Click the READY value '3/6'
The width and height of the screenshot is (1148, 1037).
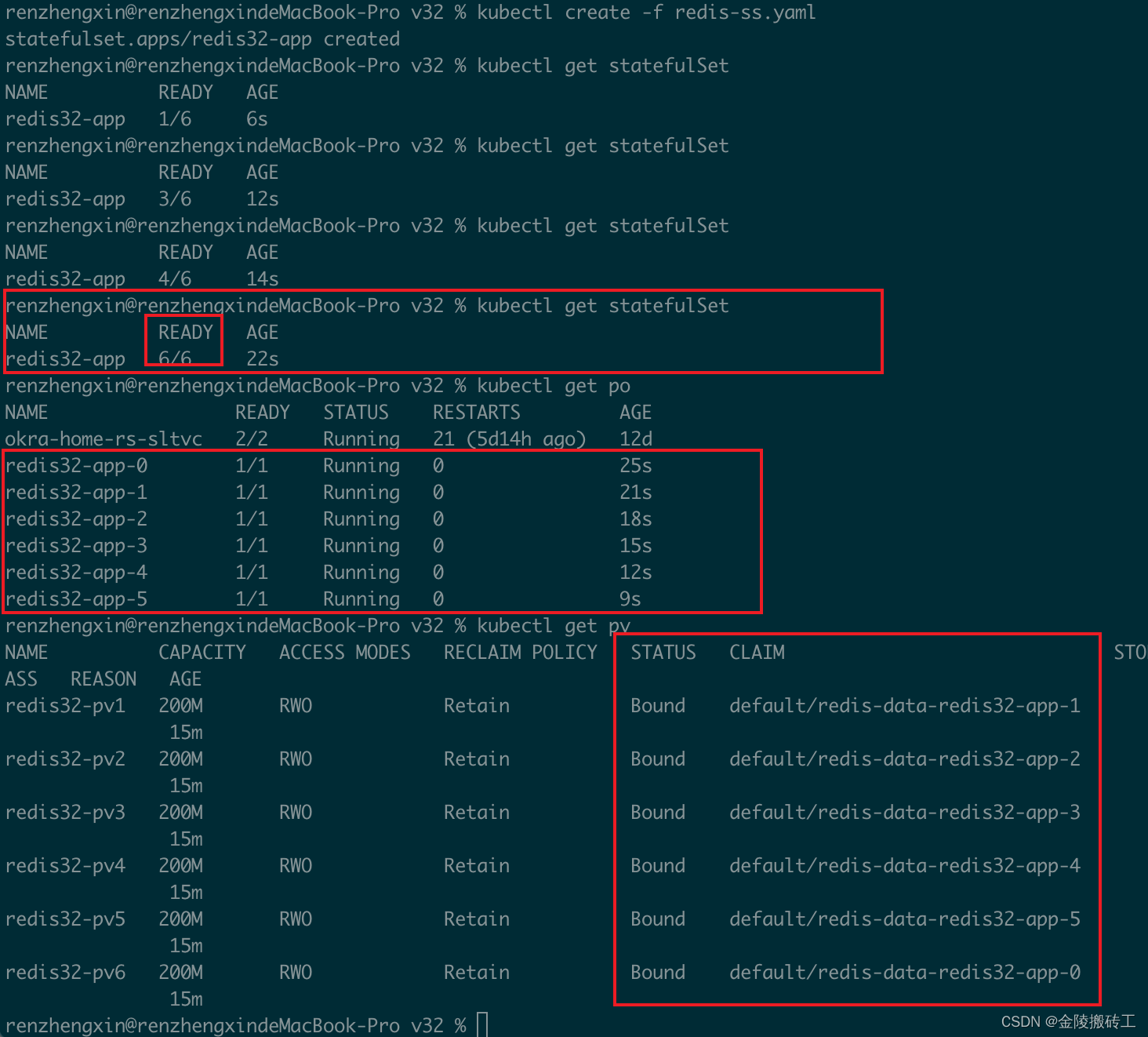coord(175,199)
